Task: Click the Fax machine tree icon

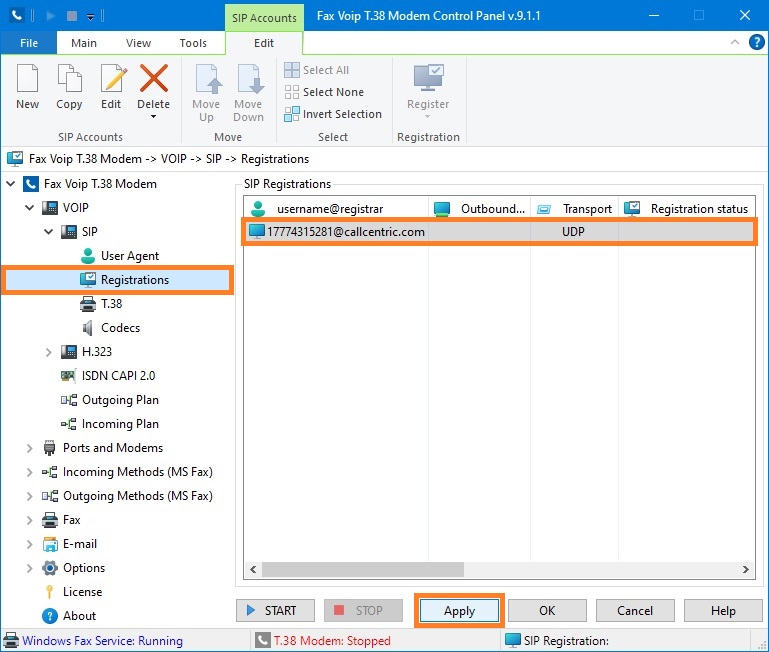Action: (x=50, y=520)
